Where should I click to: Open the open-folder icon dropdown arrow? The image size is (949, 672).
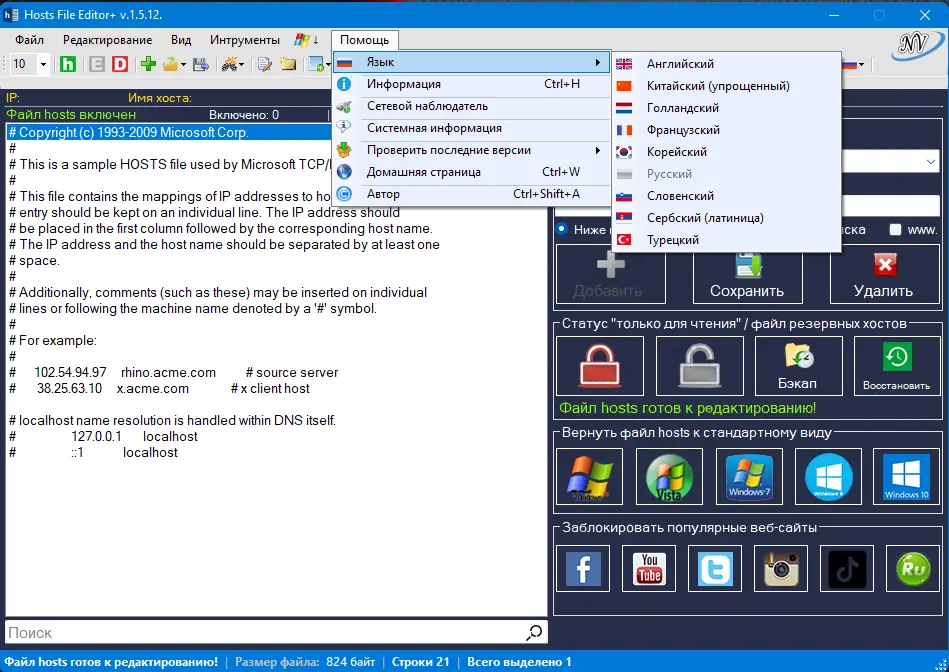coord(183,64)
